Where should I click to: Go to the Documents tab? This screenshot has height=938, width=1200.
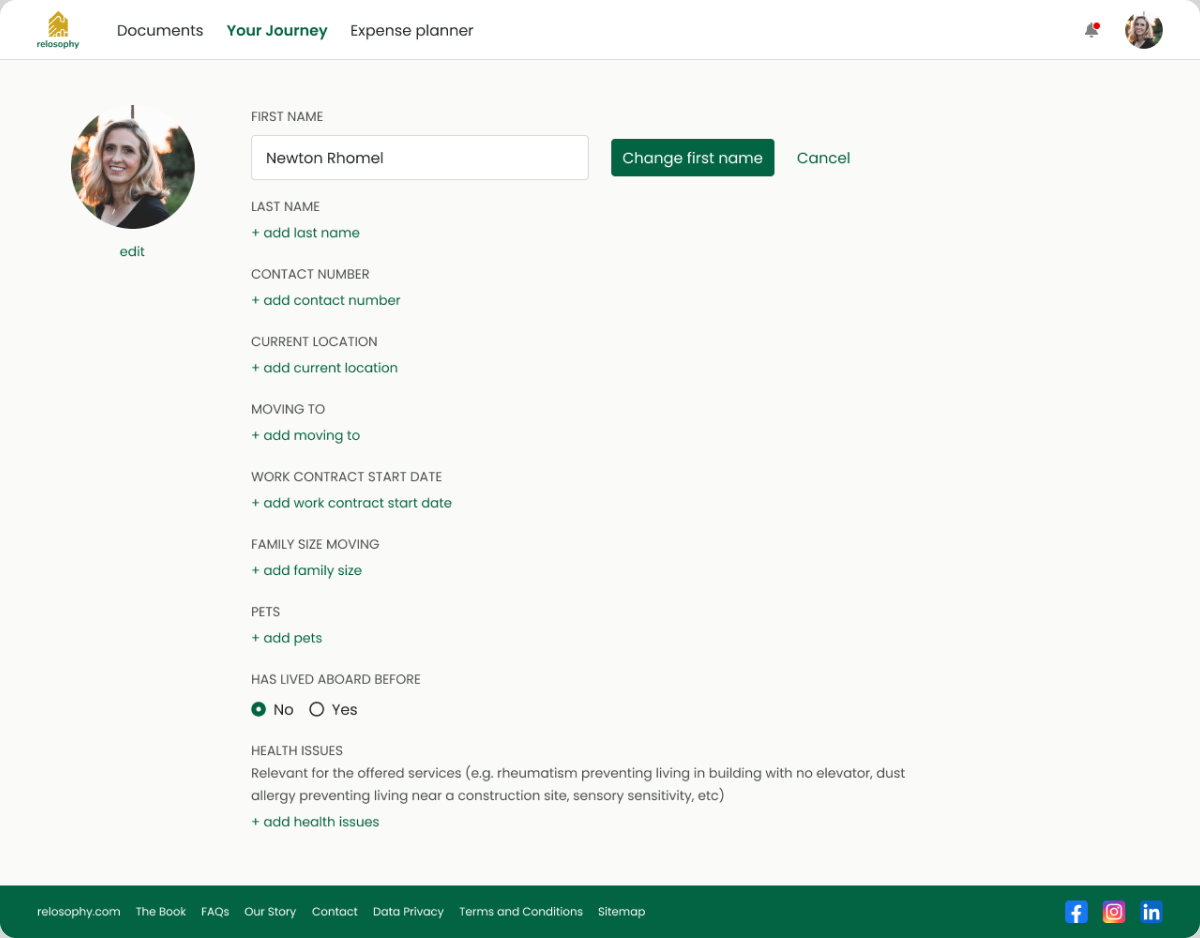click(x=160, y=30)
